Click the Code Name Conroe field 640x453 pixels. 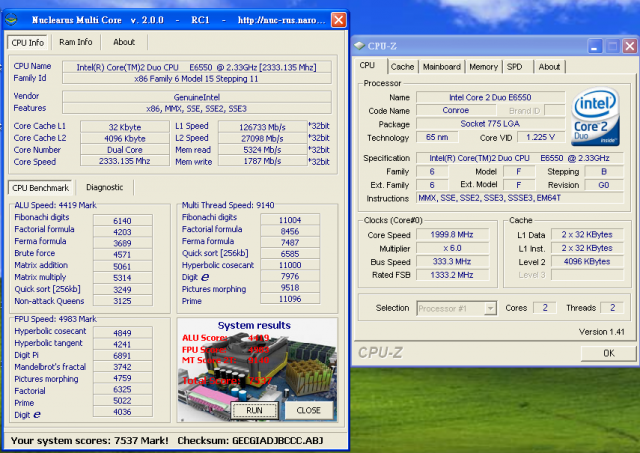456,110
